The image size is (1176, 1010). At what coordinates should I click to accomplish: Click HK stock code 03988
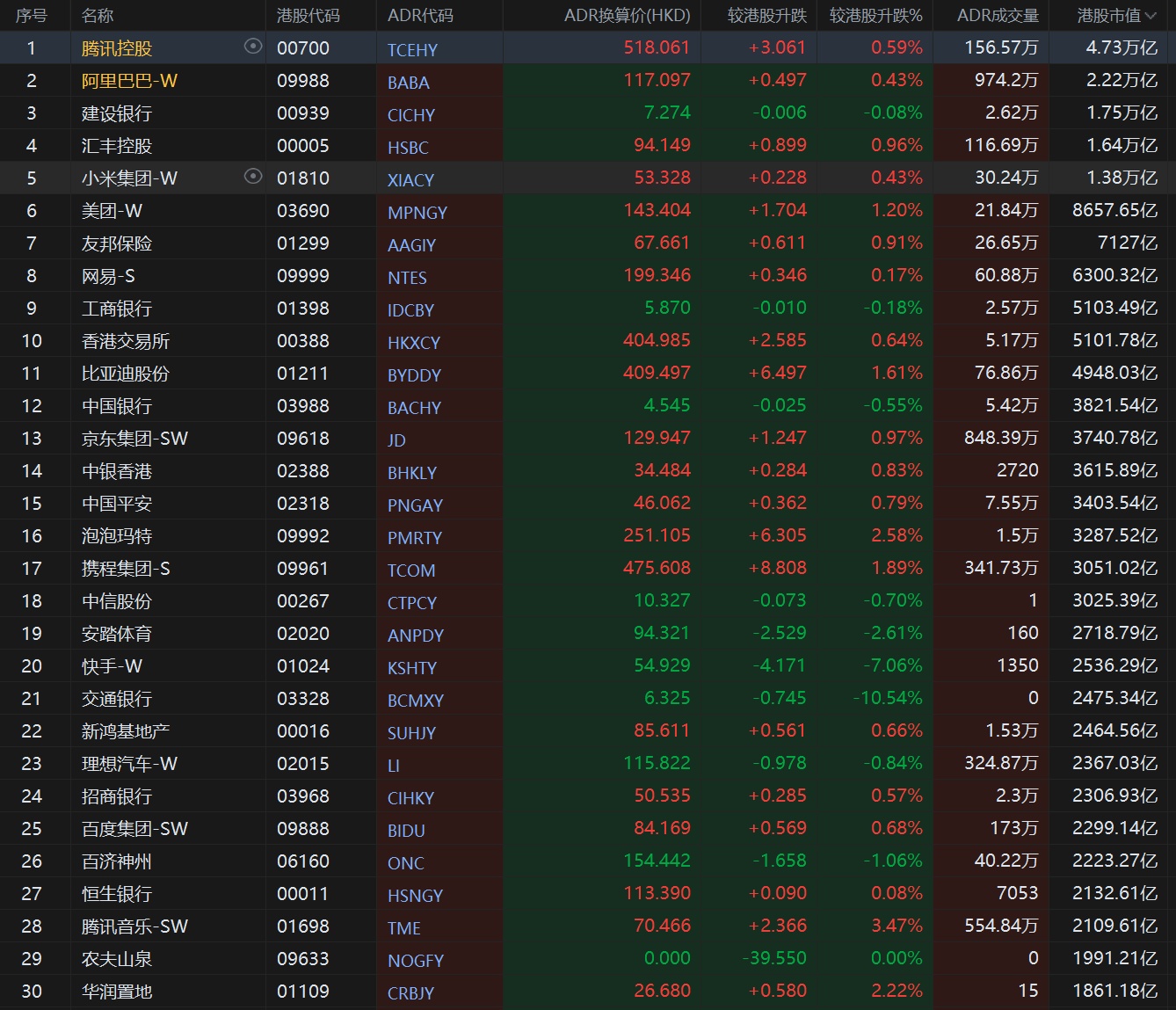coord(303,406)
